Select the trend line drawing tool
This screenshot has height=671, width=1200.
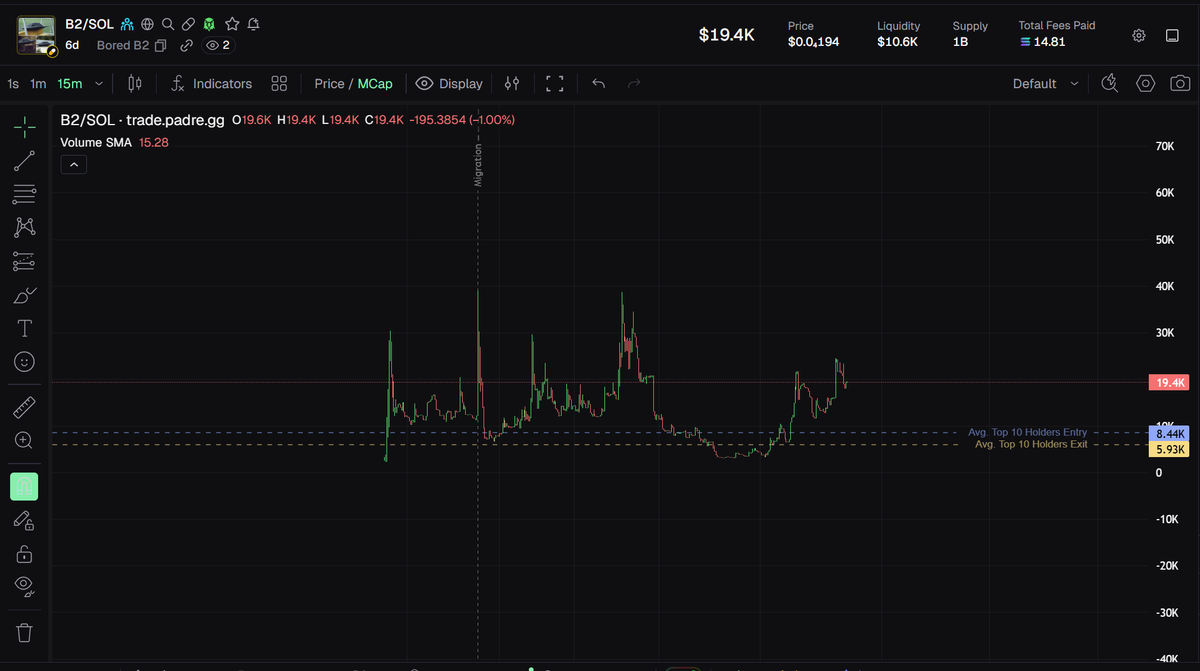pos(25,160)
